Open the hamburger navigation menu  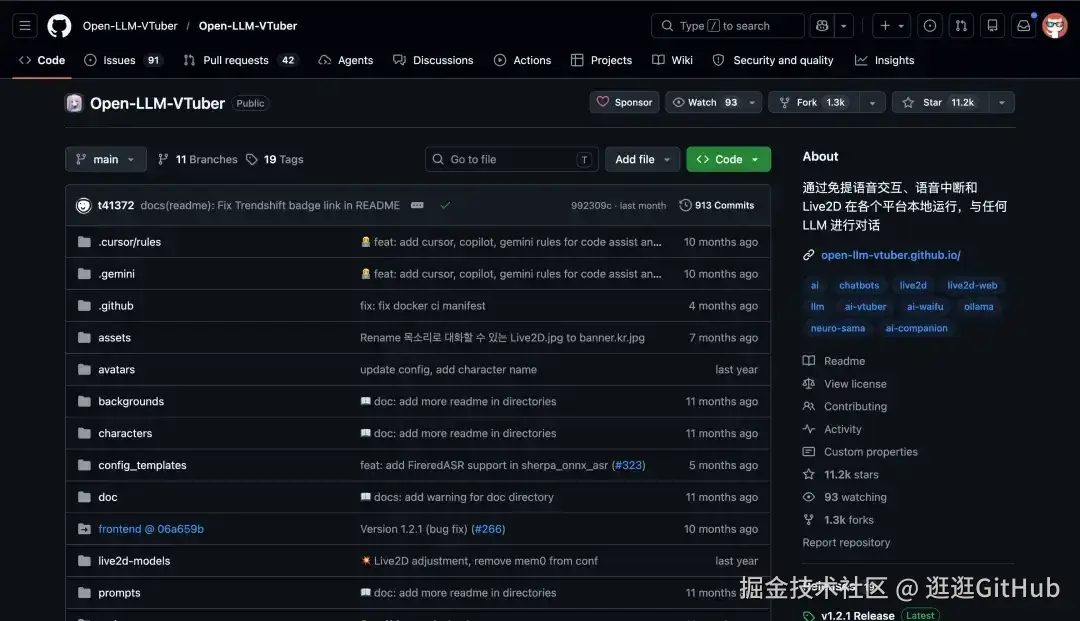click(25, 26)
